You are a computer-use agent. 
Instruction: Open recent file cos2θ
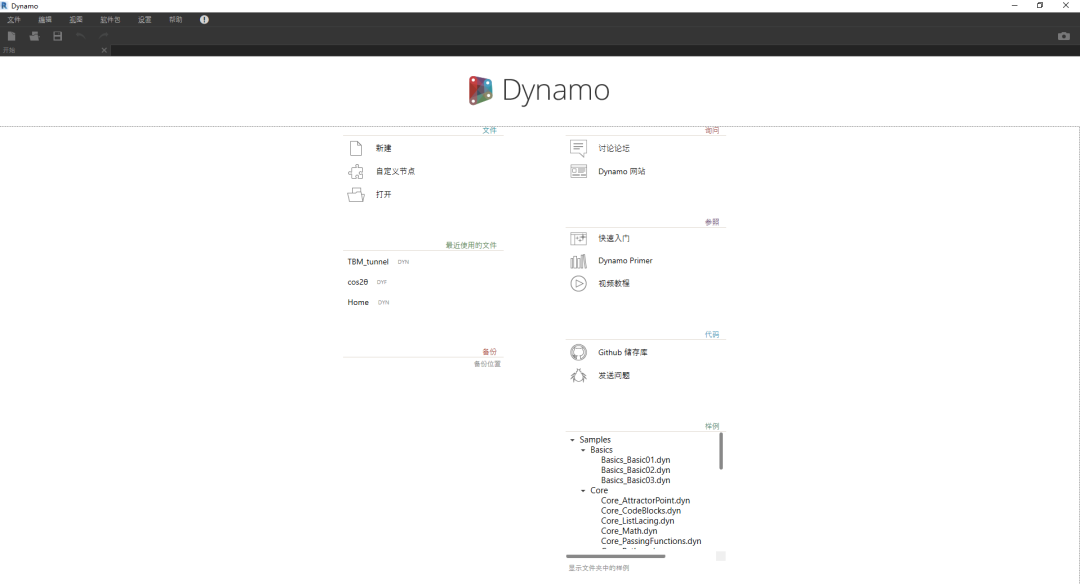tap(357, 282)
